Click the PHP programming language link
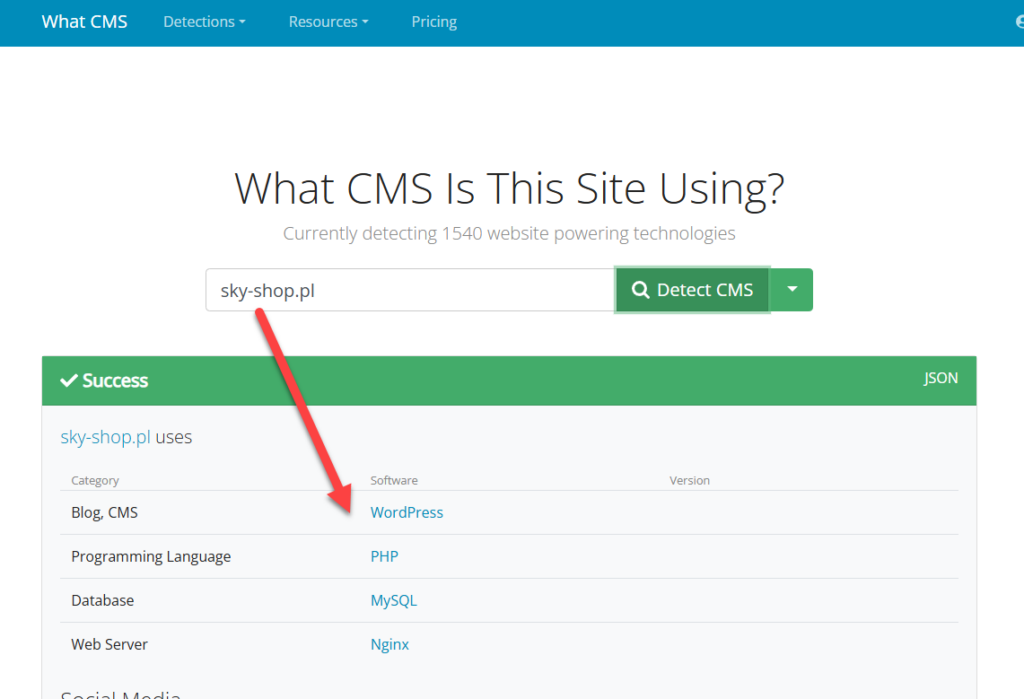Image resolution: width=1024 pixels, height=699 pixels. coord(384,556)
